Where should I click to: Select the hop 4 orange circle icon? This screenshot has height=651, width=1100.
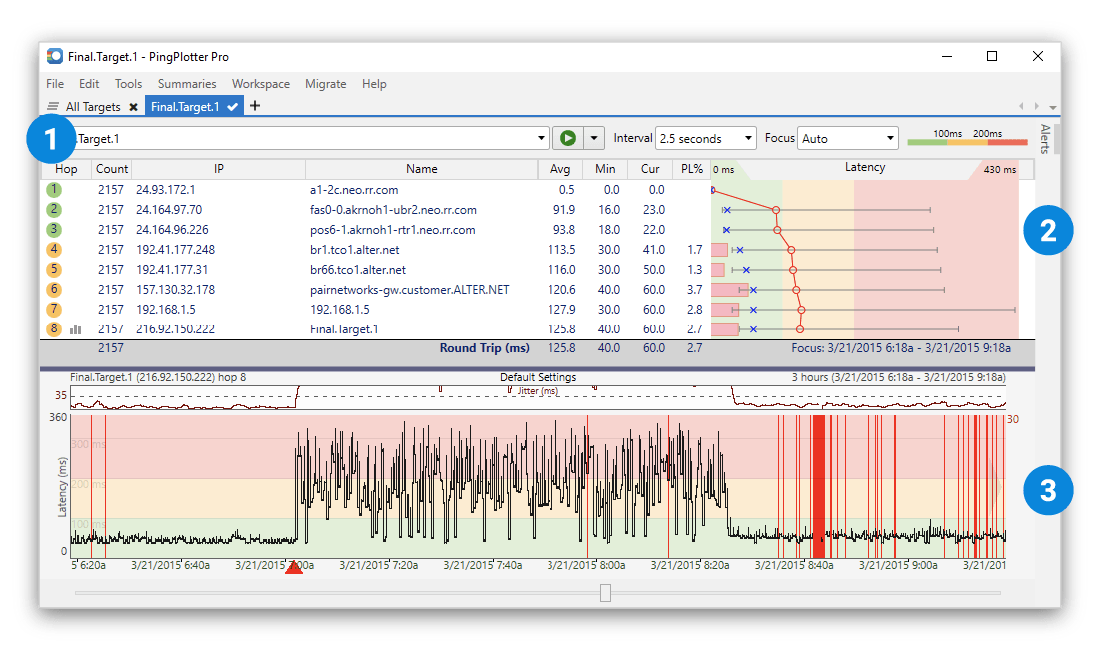tap(54, 249)
